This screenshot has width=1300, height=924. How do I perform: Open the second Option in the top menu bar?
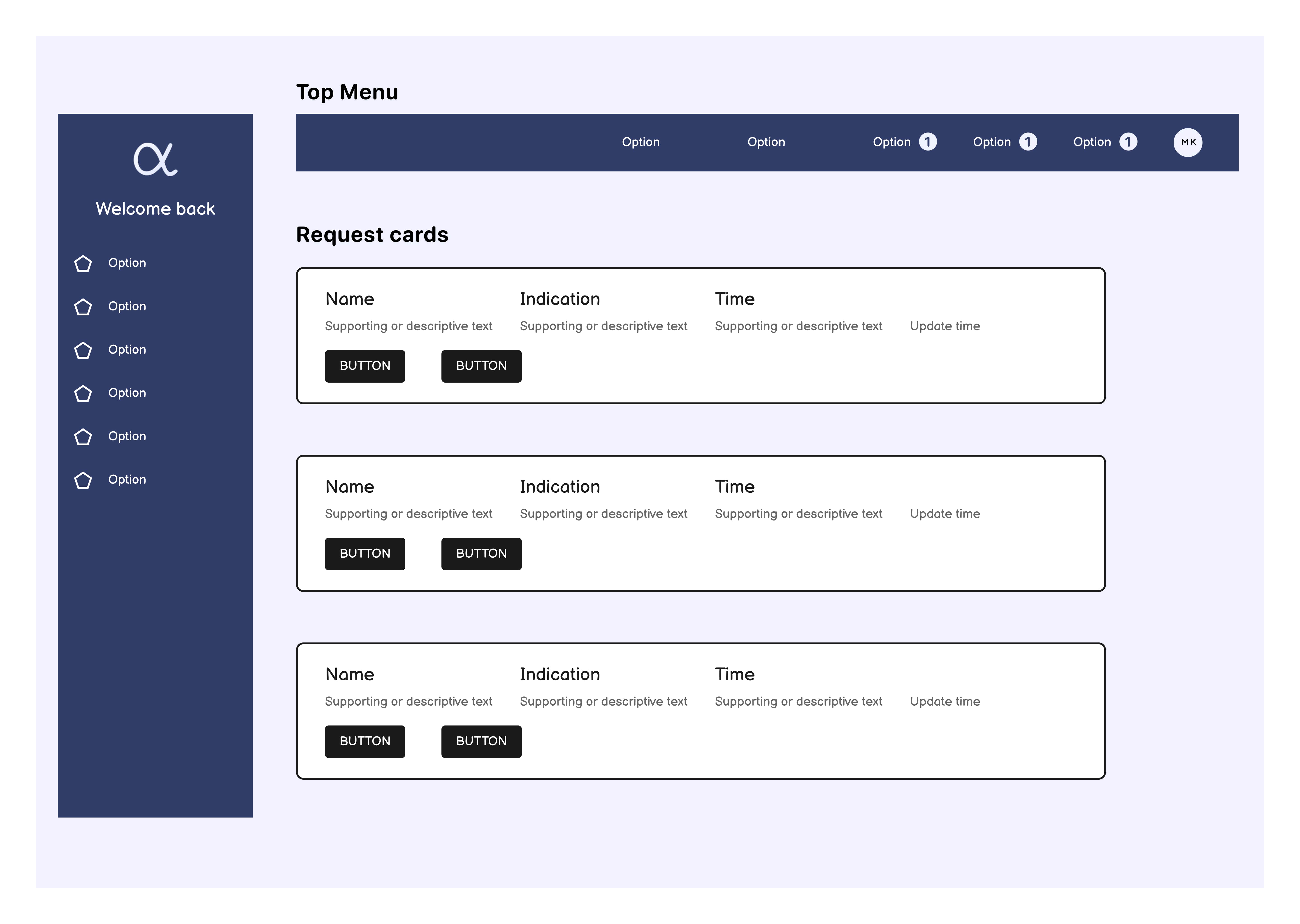point(766,142)
